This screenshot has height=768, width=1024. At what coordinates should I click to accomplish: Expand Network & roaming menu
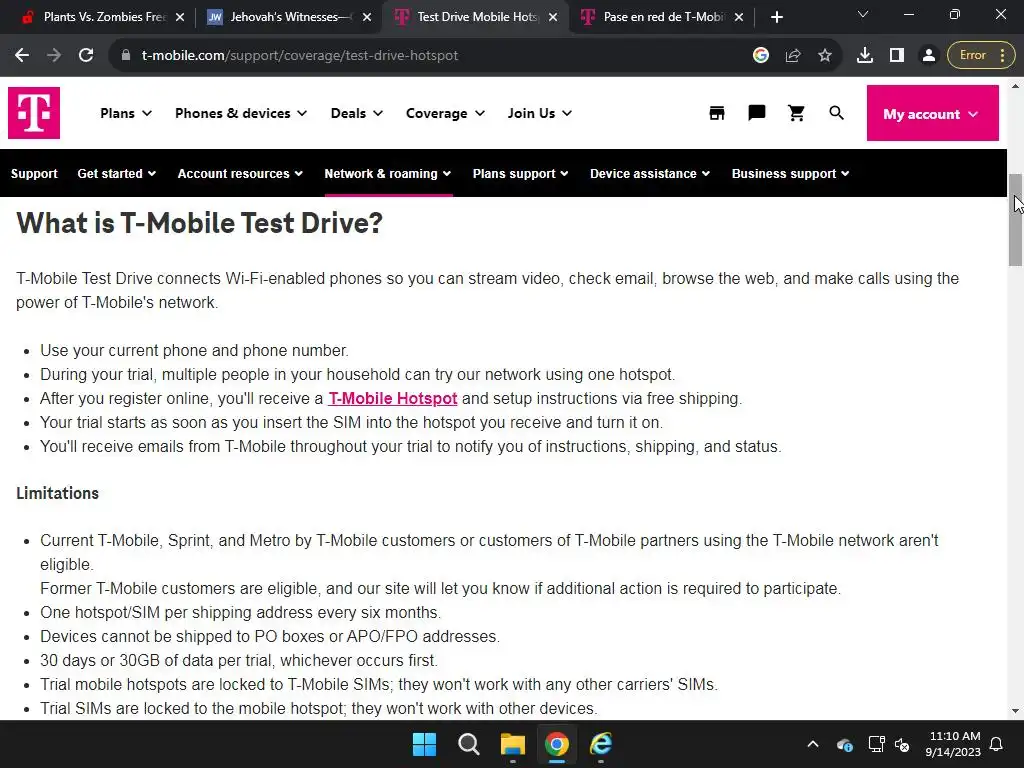[388, 174]
